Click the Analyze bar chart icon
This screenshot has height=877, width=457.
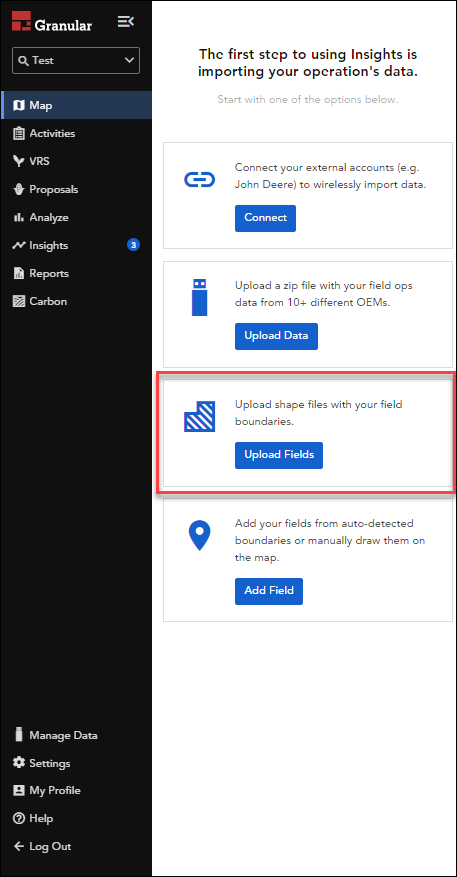click(18, 217)
